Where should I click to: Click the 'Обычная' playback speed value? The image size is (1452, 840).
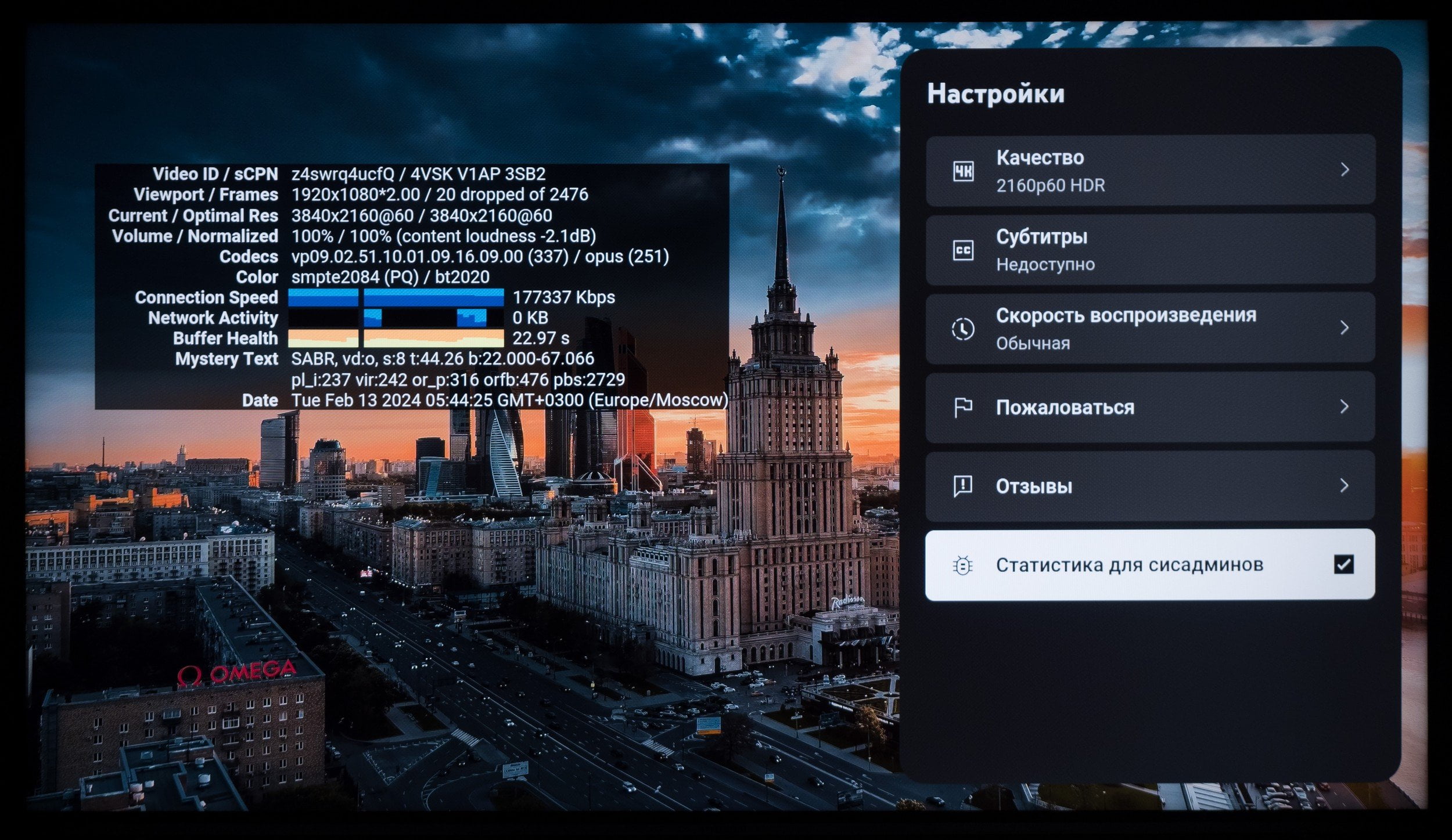tap(1033, 344)
